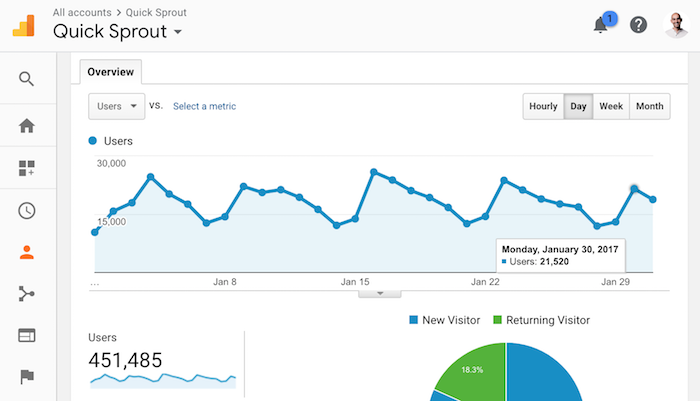The width and height of the screenshot is (700, 401).
Task: Click the January 30 data point on chart
Action: click(634, 189)
